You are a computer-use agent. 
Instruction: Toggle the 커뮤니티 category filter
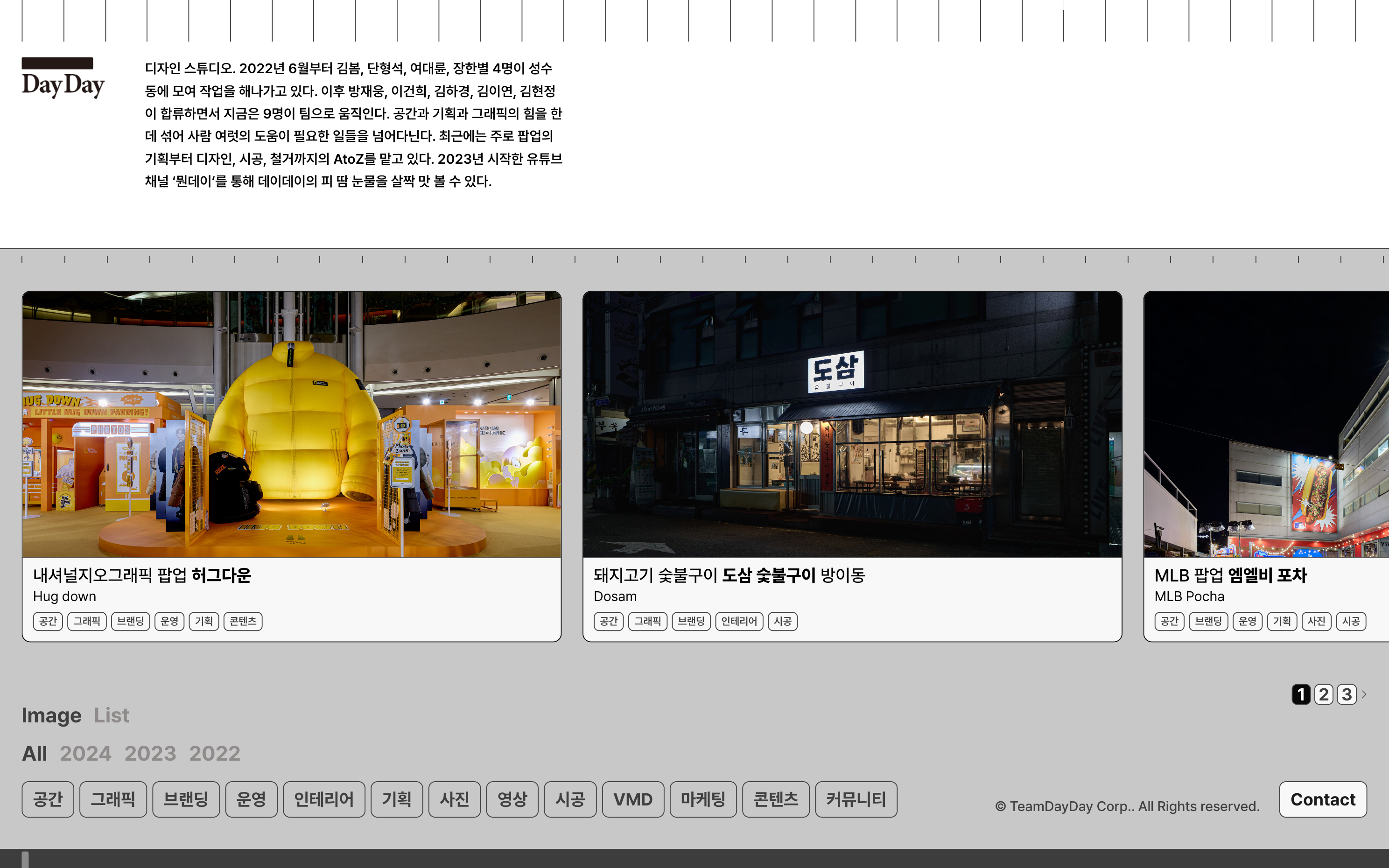[x=855, y=799]
